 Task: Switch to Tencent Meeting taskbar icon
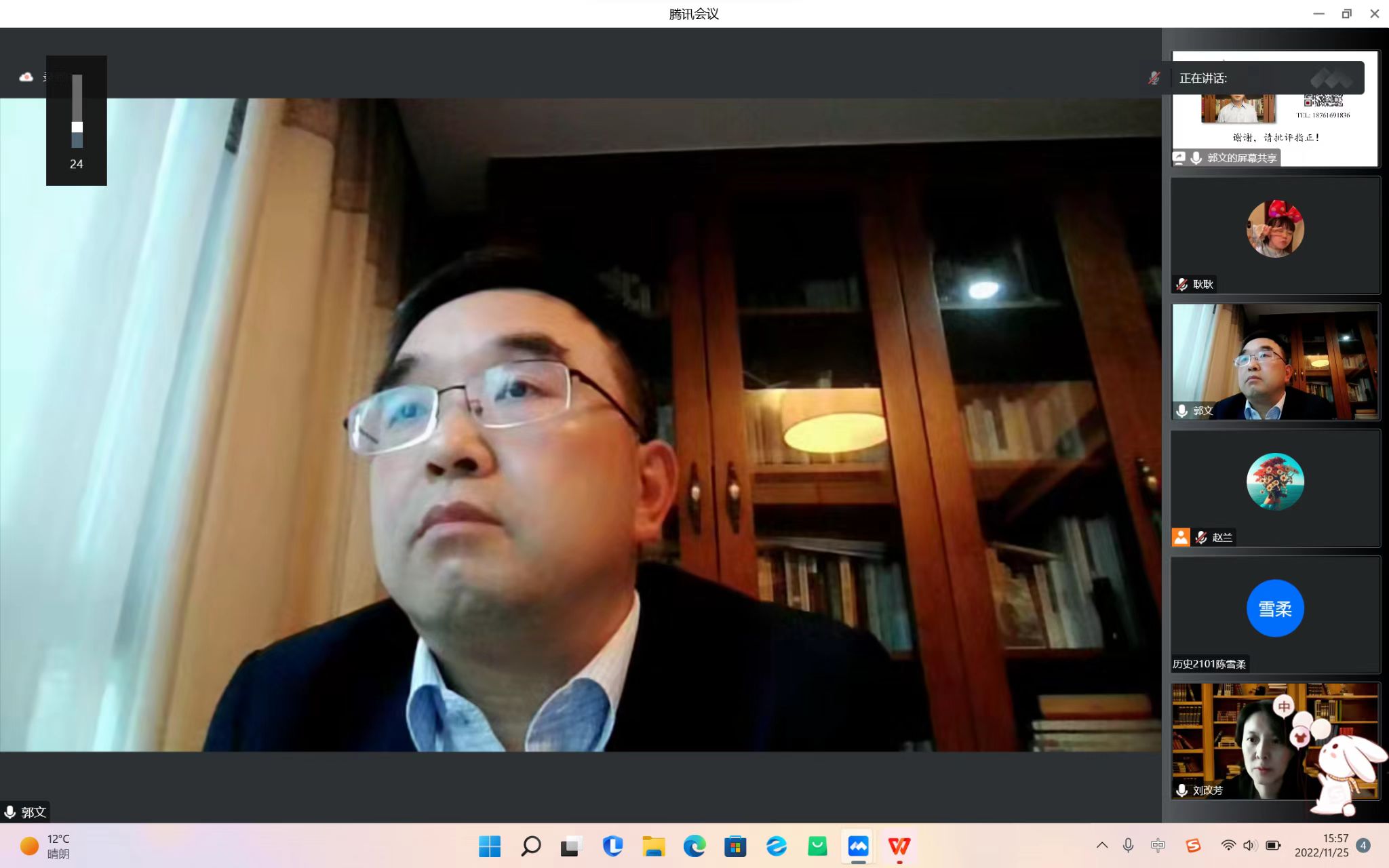(x=859, y=846)
